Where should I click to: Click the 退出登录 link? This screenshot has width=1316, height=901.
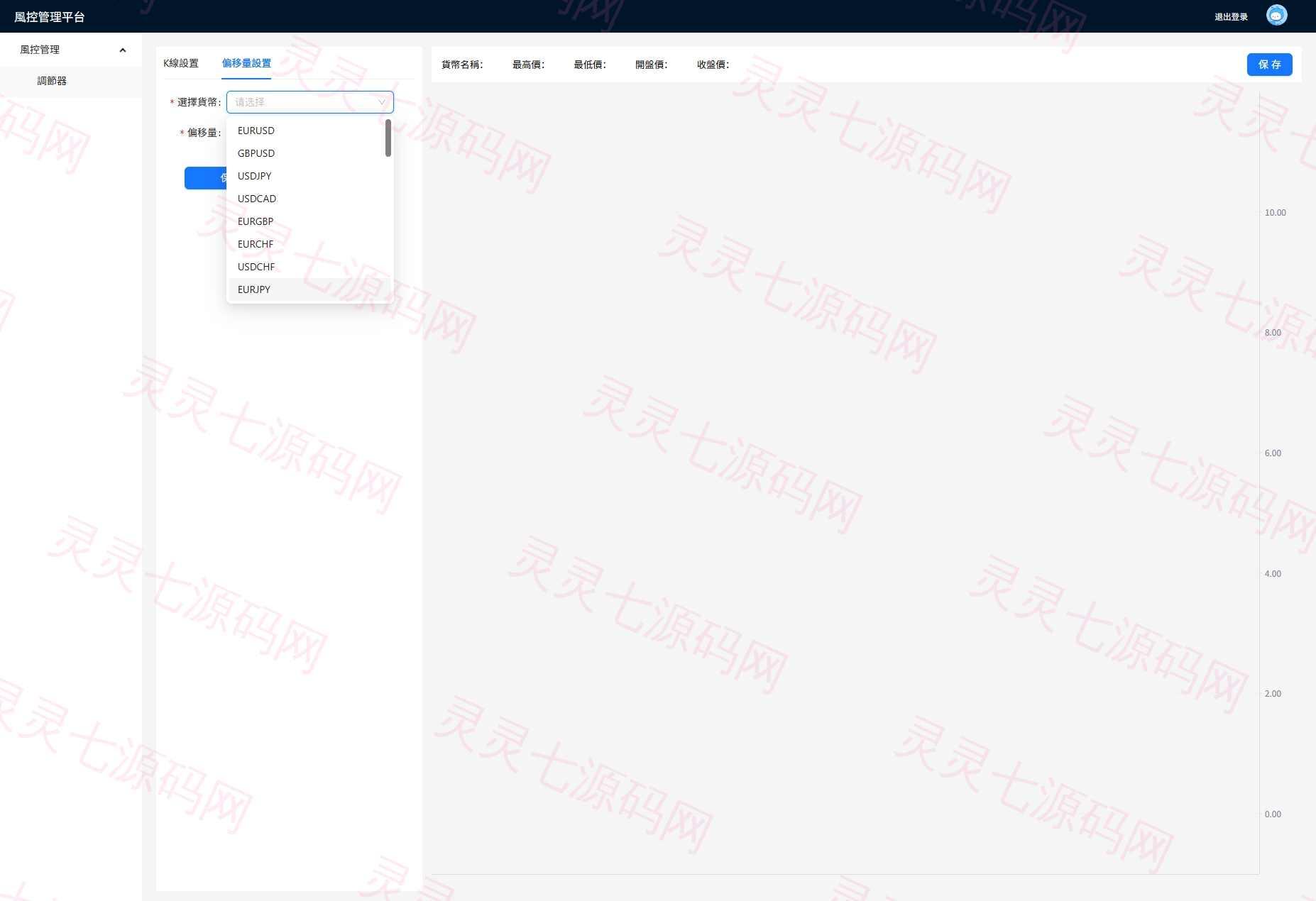pos(1231,17)
